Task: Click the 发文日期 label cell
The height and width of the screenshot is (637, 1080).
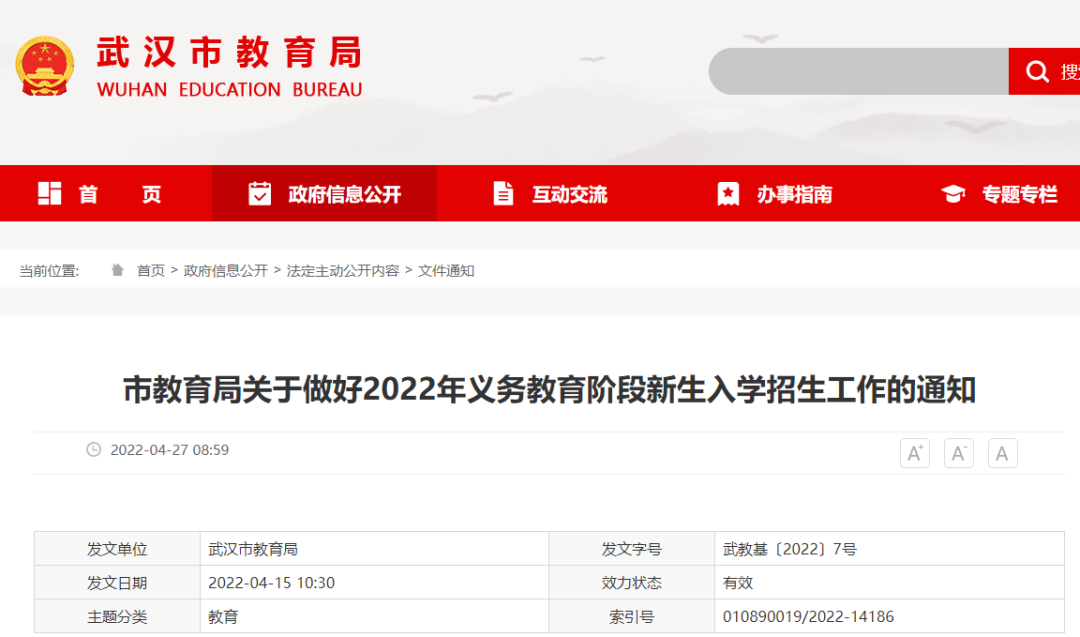Action: pos(117,583)
